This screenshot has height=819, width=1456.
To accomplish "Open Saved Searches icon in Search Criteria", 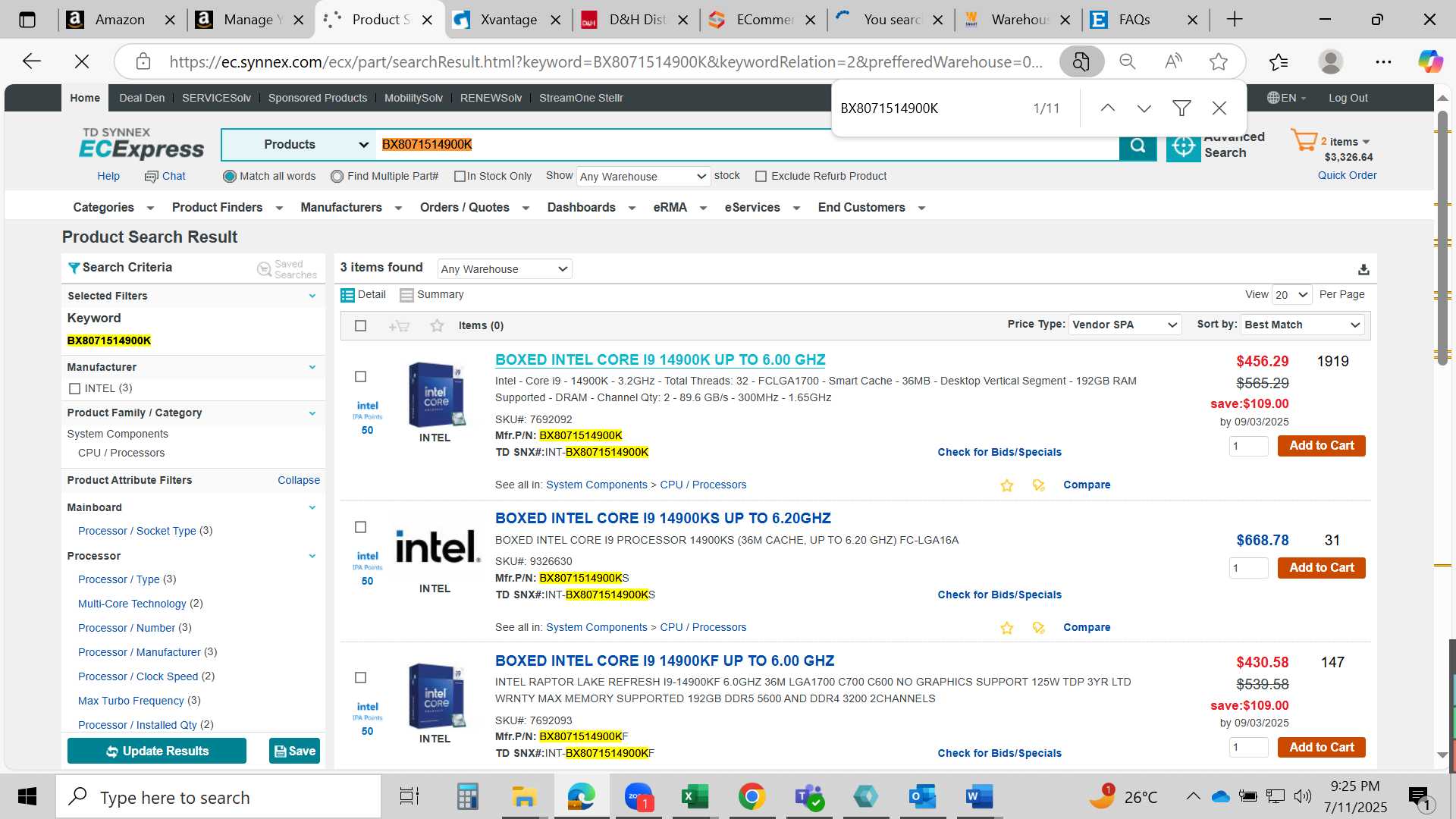I will coord(264,269).
